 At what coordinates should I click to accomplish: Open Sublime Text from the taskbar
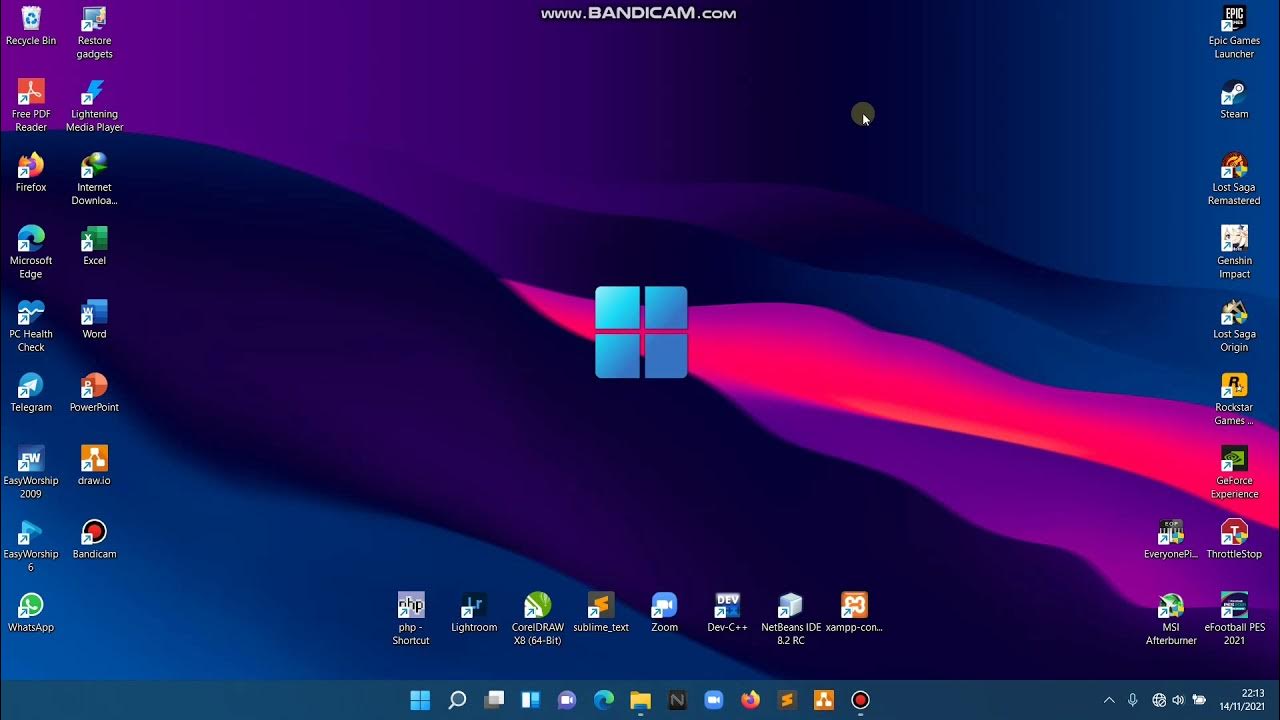click(x=787, y=700)
